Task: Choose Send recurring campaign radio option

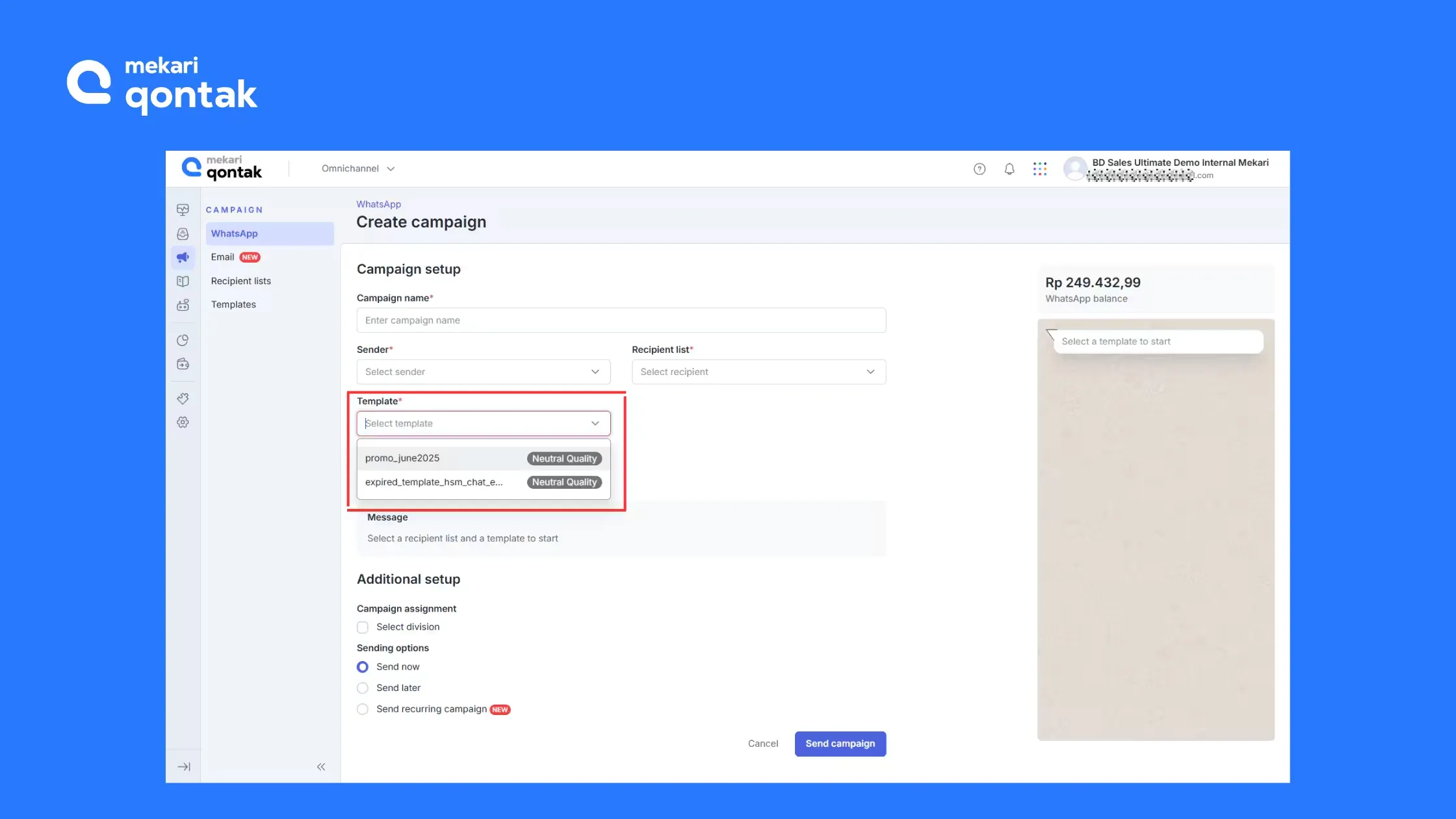Action: (363, 709)
